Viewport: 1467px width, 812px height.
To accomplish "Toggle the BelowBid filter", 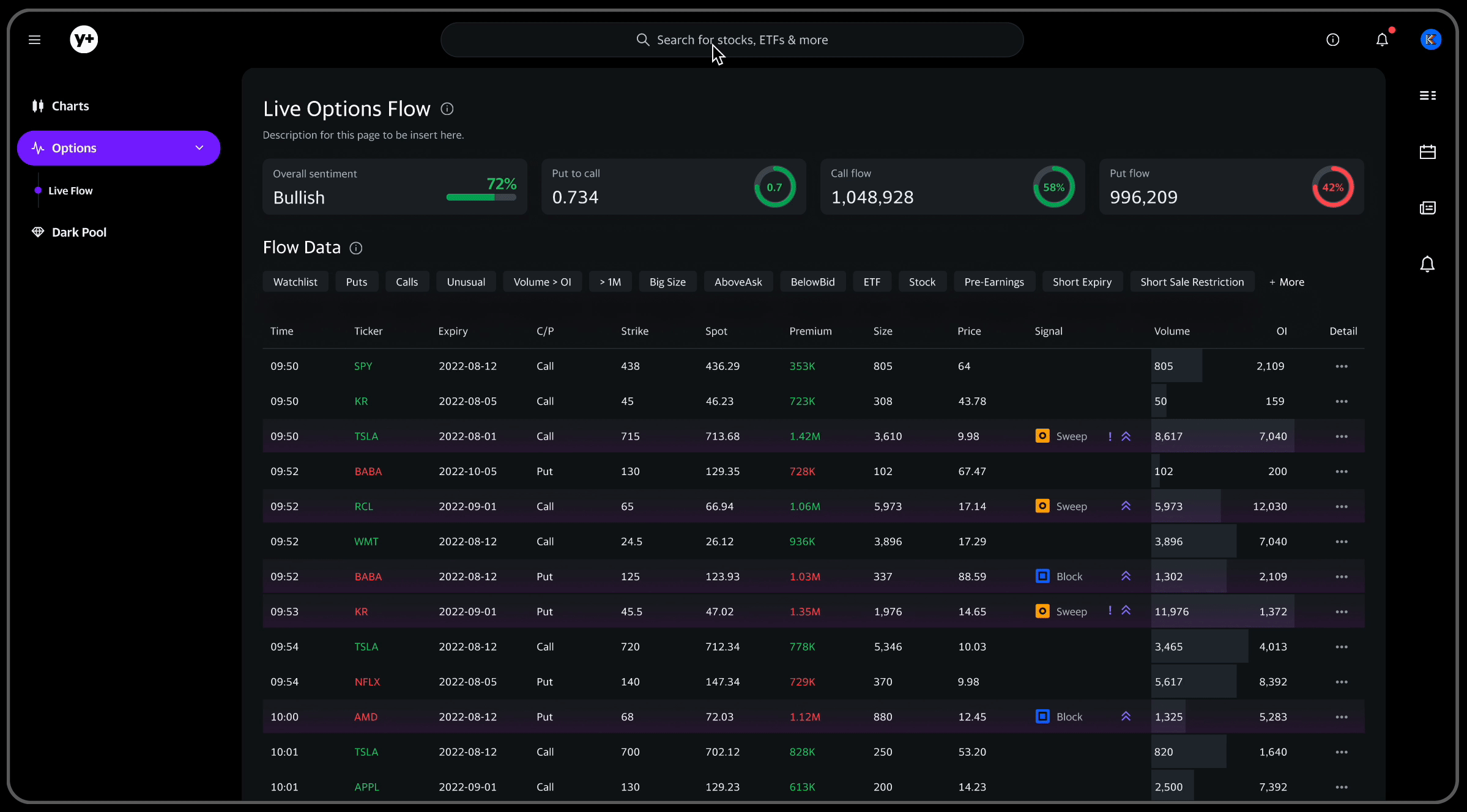I will tap(813, 282).
